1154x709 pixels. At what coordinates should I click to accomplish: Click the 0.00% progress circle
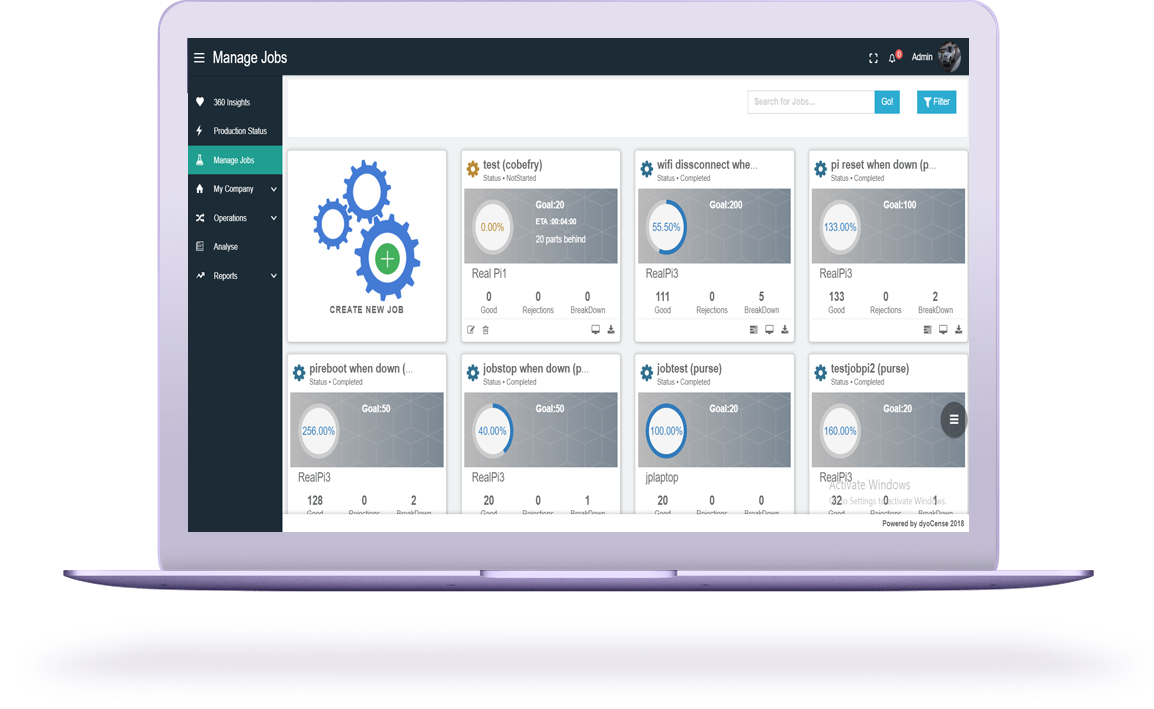pyautogui.click(x=492, y=227)
